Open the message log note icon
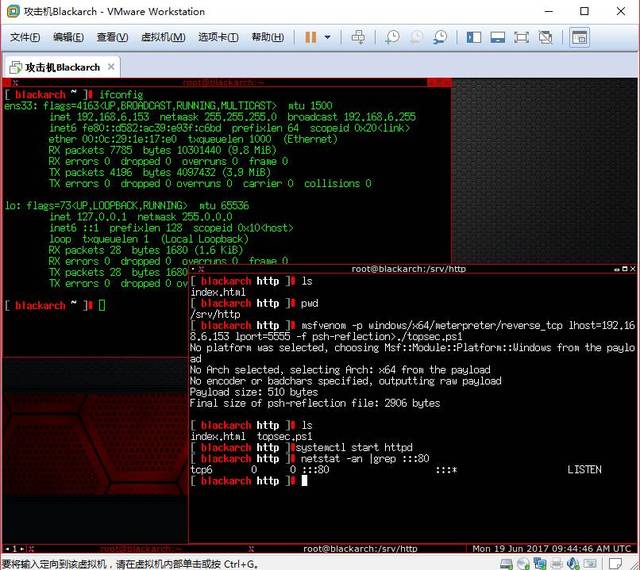 615,564
